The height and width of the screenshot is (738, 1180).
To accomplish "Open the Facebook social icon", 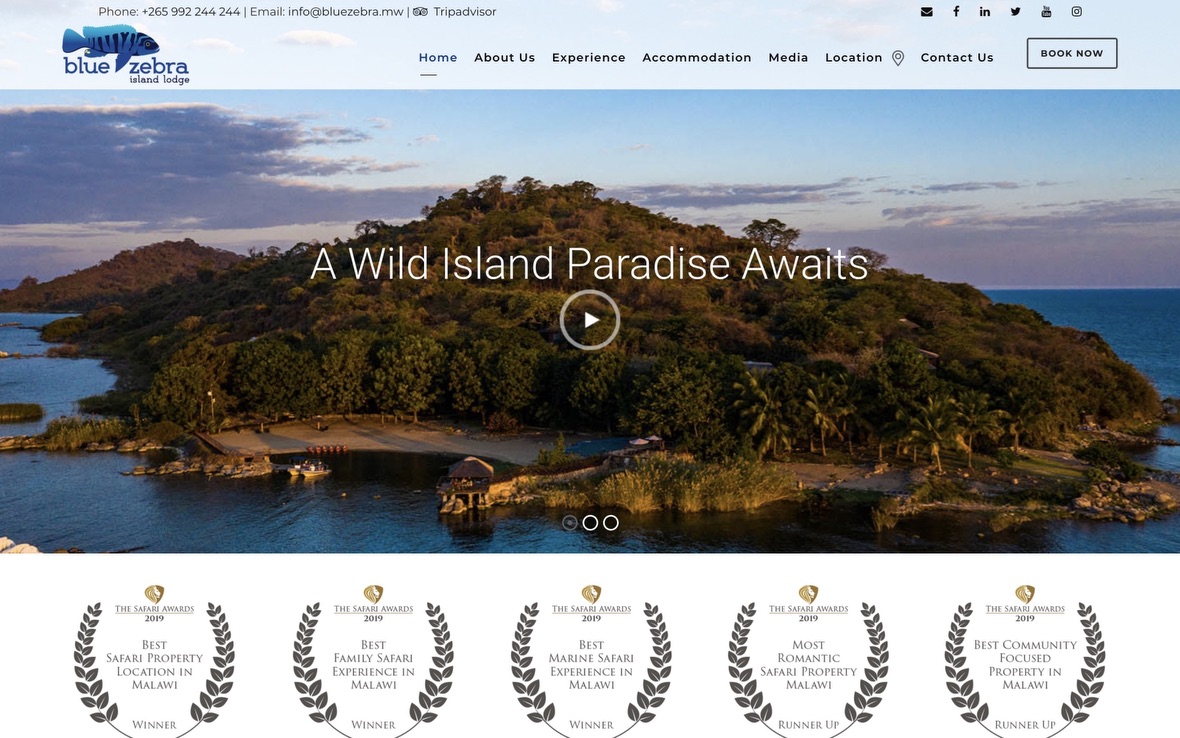I will 956,12.
